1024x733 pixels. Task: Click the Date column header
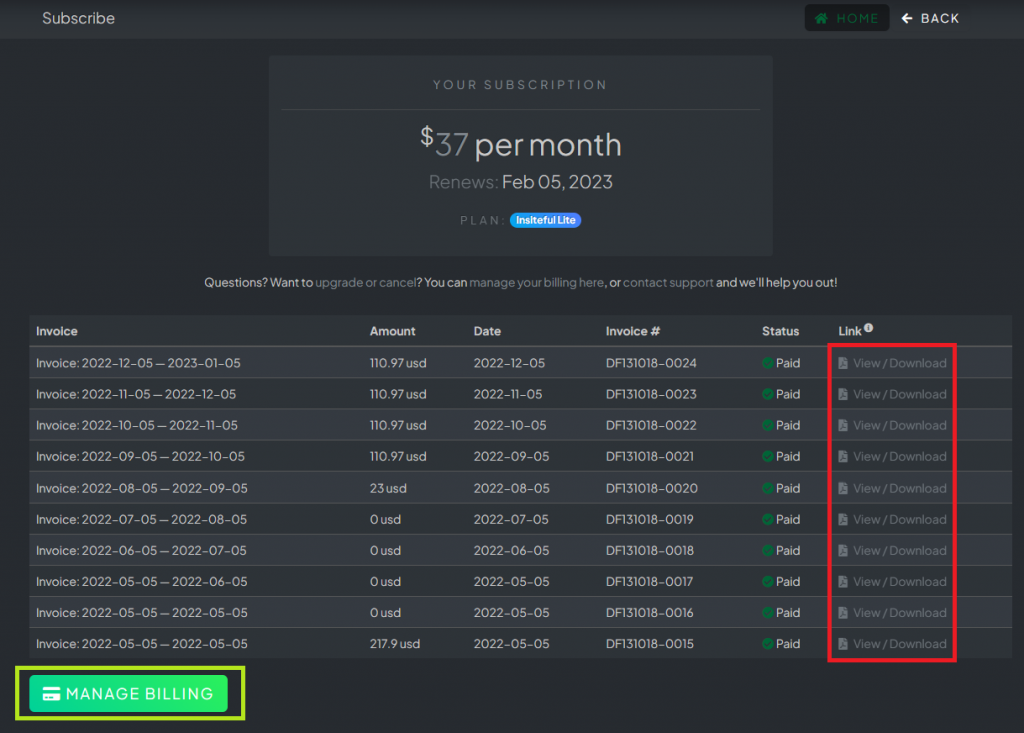point(487,331)
